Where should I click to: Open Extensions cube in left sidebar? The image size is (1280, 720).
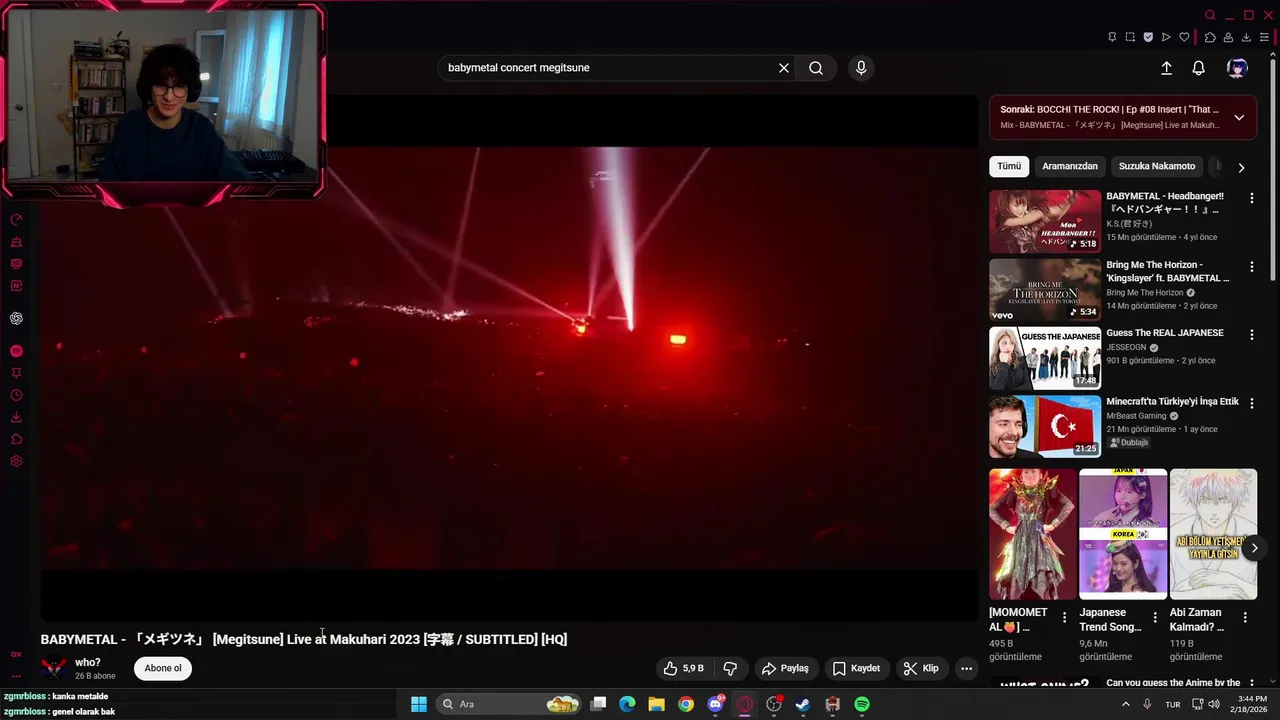click(x=16, y=439)
